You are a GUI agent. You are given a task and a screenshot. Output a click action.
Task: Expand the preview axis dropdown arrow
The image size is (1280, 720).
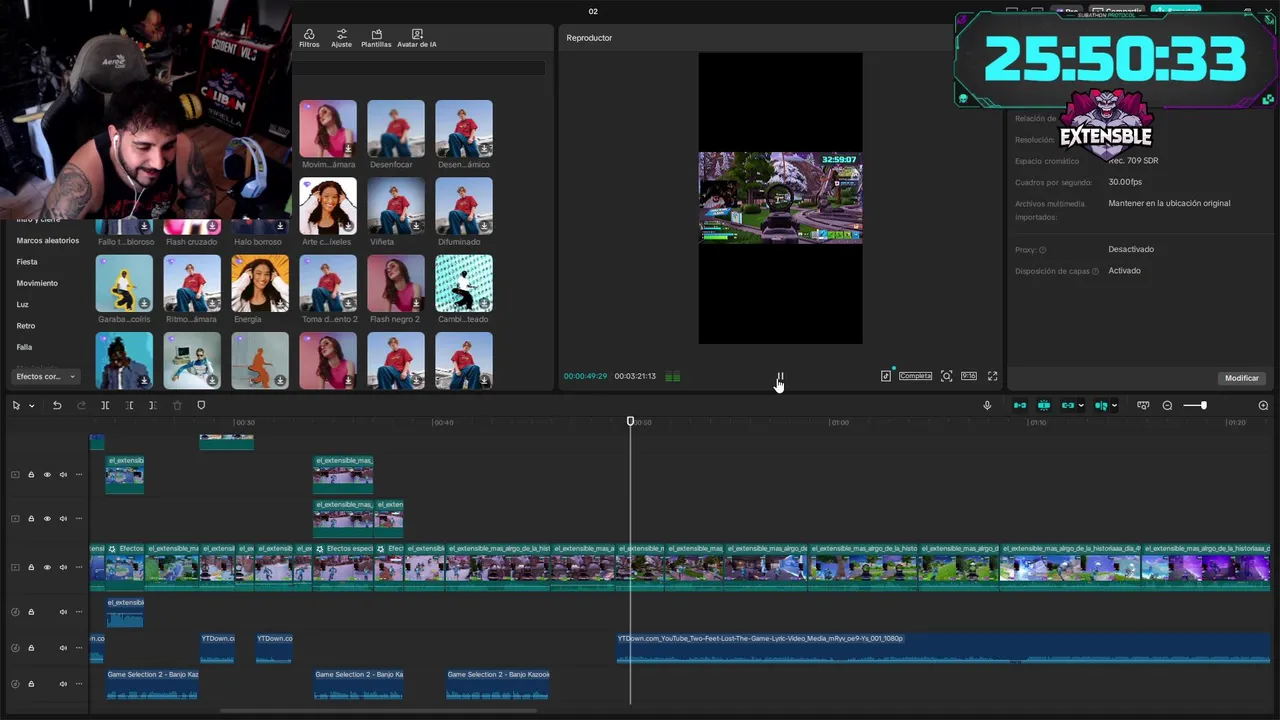(1114, 405)
